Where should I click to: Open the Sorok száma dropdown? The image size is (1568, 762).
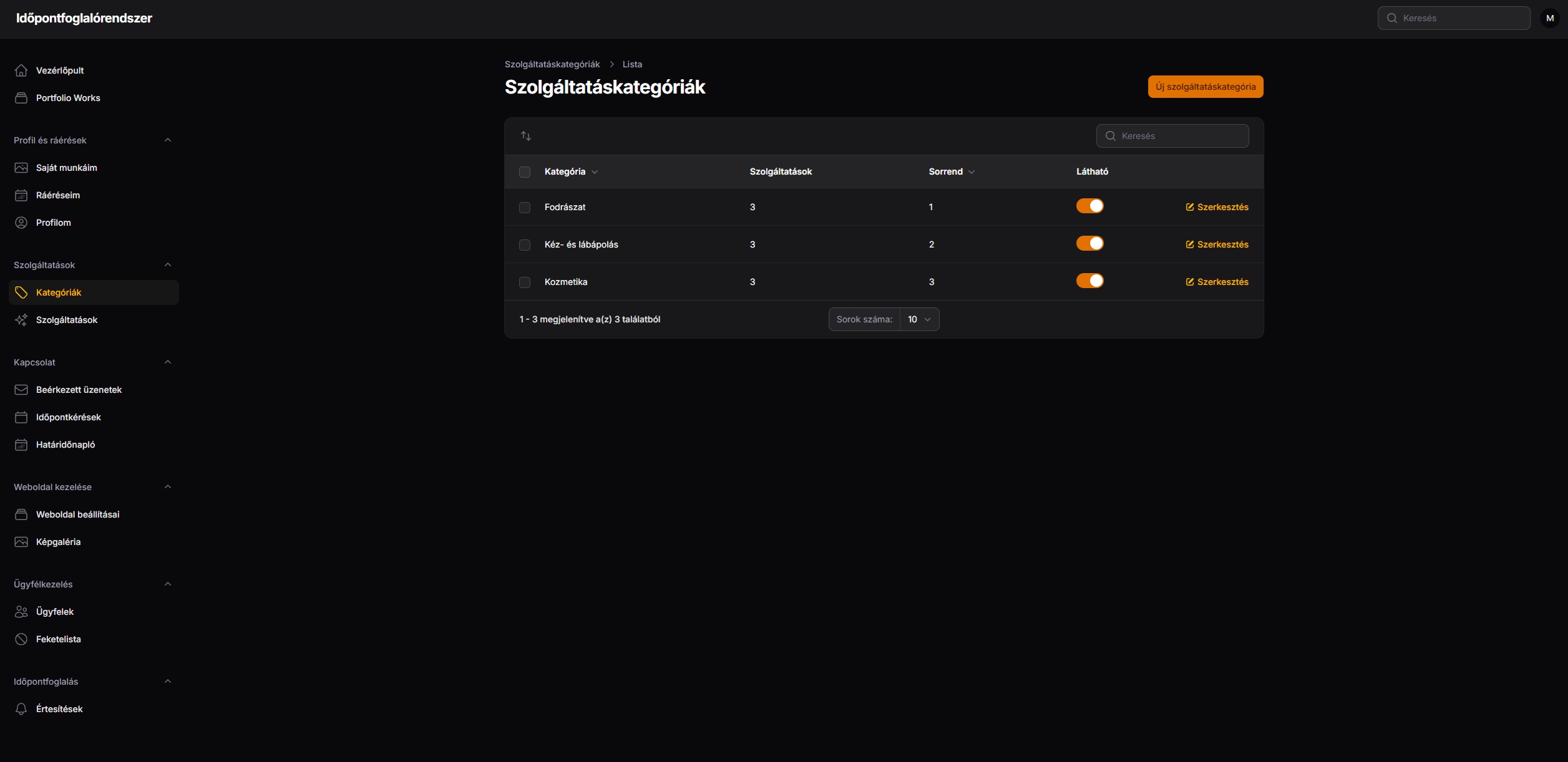[x=920, y=319]
